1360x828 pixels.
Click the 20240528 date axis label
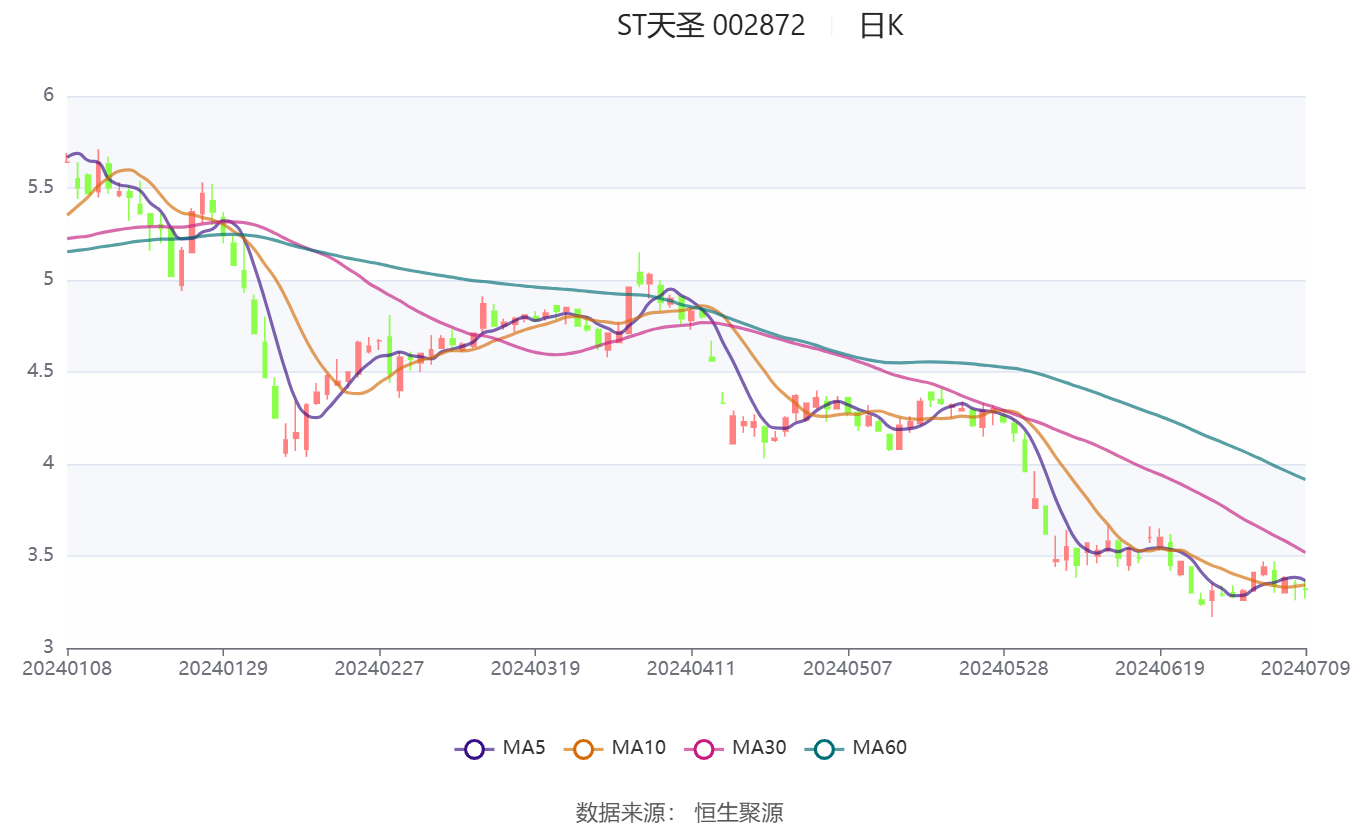click(1003, 668)
